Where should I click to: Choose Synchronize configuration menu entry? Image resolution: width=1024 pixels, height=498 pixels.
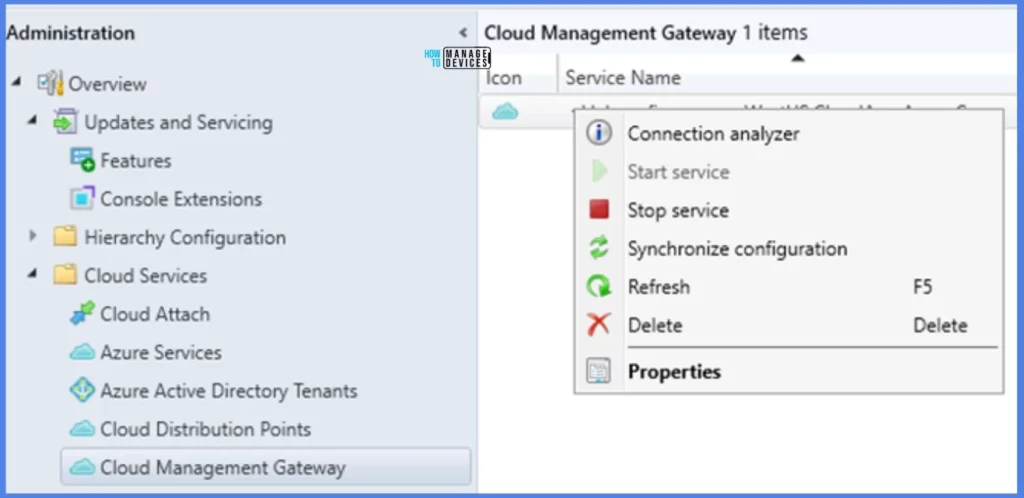789,249
